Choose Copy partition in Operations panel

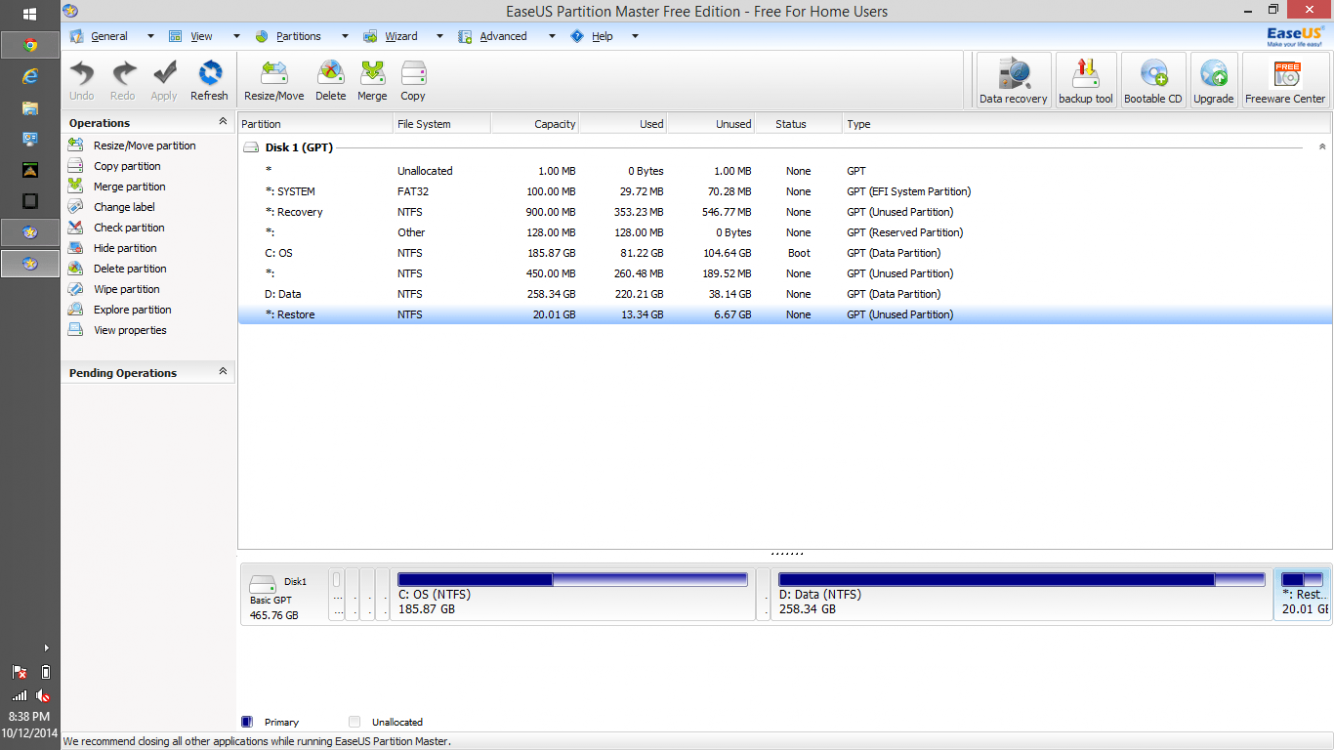point(114,166)
